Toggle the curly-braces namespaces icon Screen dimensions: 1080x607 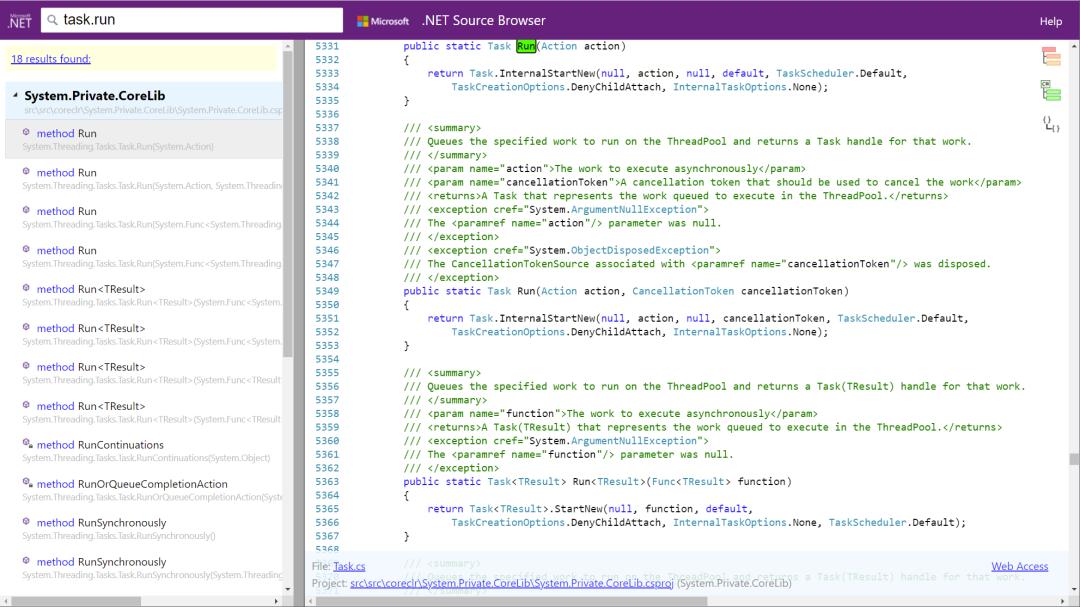coord(1050,125)
